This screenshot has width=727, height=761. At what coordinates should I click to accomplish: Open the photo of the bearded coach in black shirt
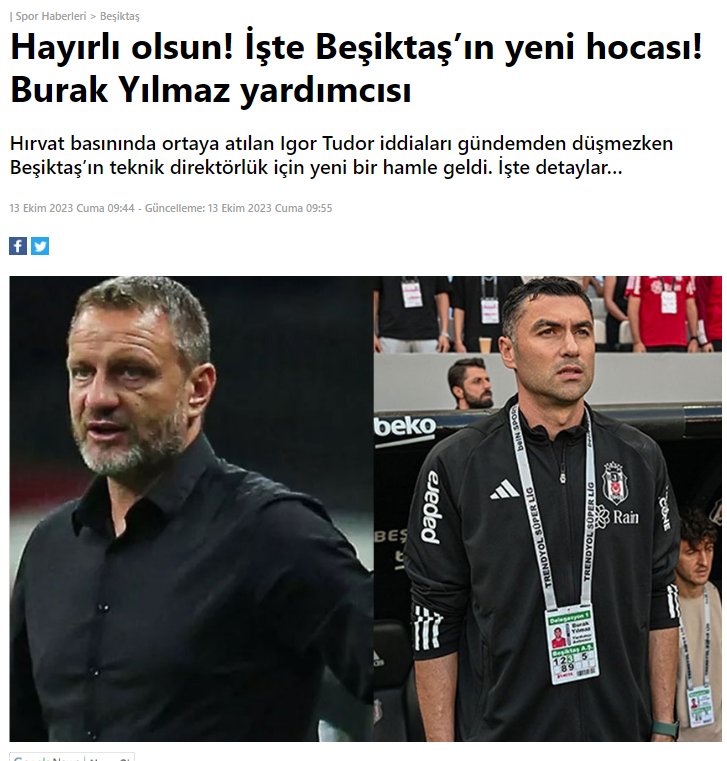(191, 509)
